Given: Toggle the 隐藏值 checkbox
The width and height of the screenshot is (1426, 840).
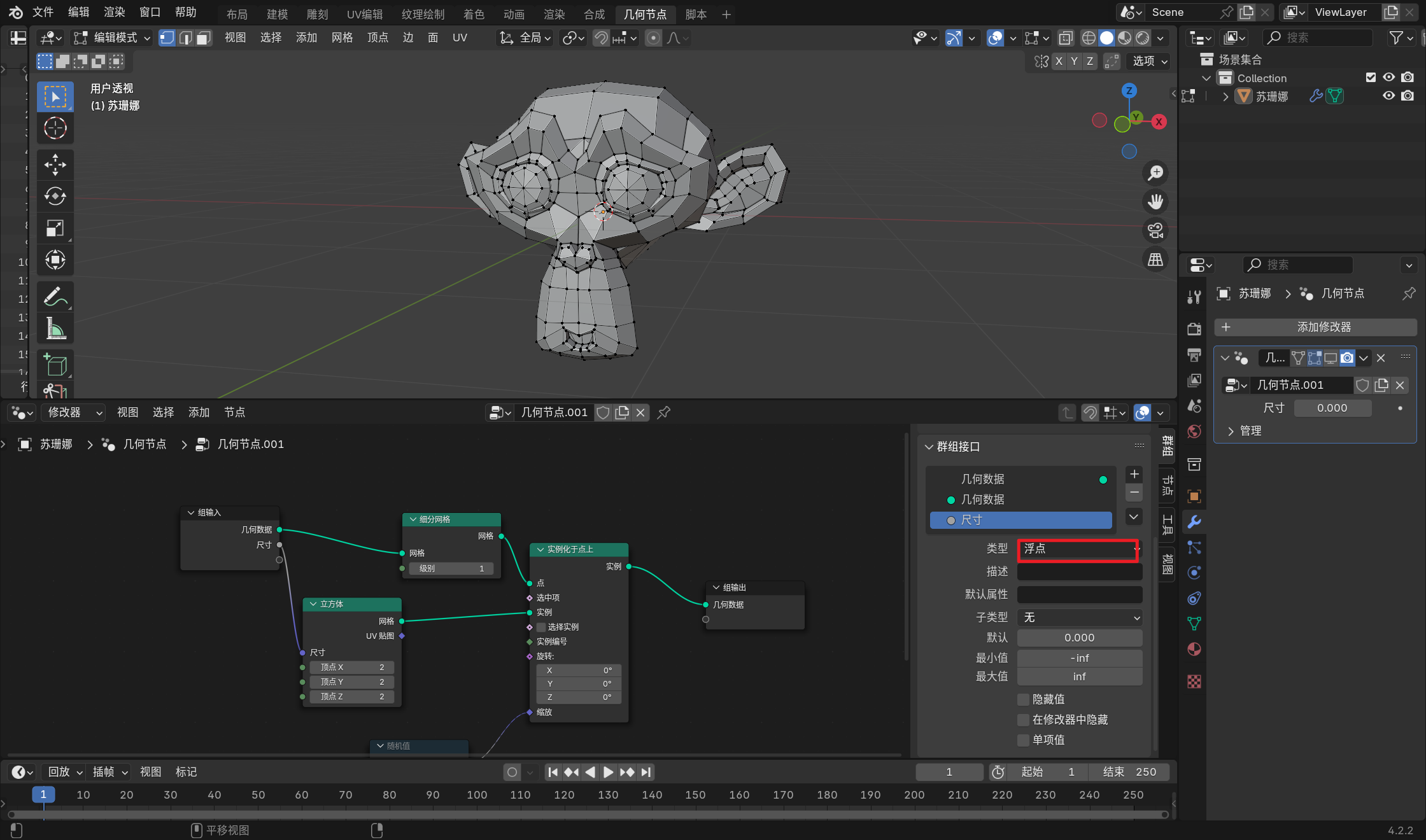Looking at the screenshot, I should [1024, 699].
